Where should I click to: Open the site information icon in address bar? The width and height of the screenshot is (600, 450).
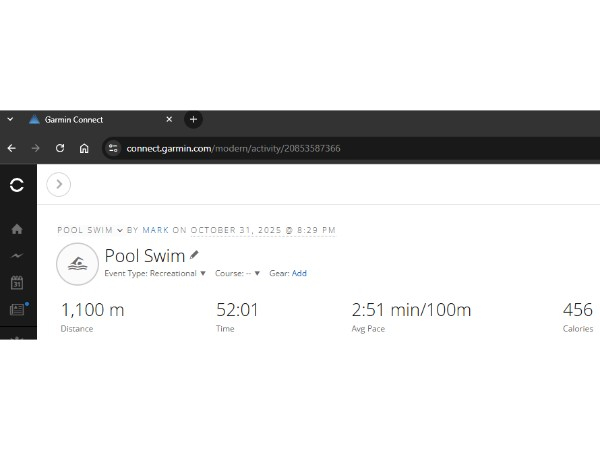click(x=113, y=148)
